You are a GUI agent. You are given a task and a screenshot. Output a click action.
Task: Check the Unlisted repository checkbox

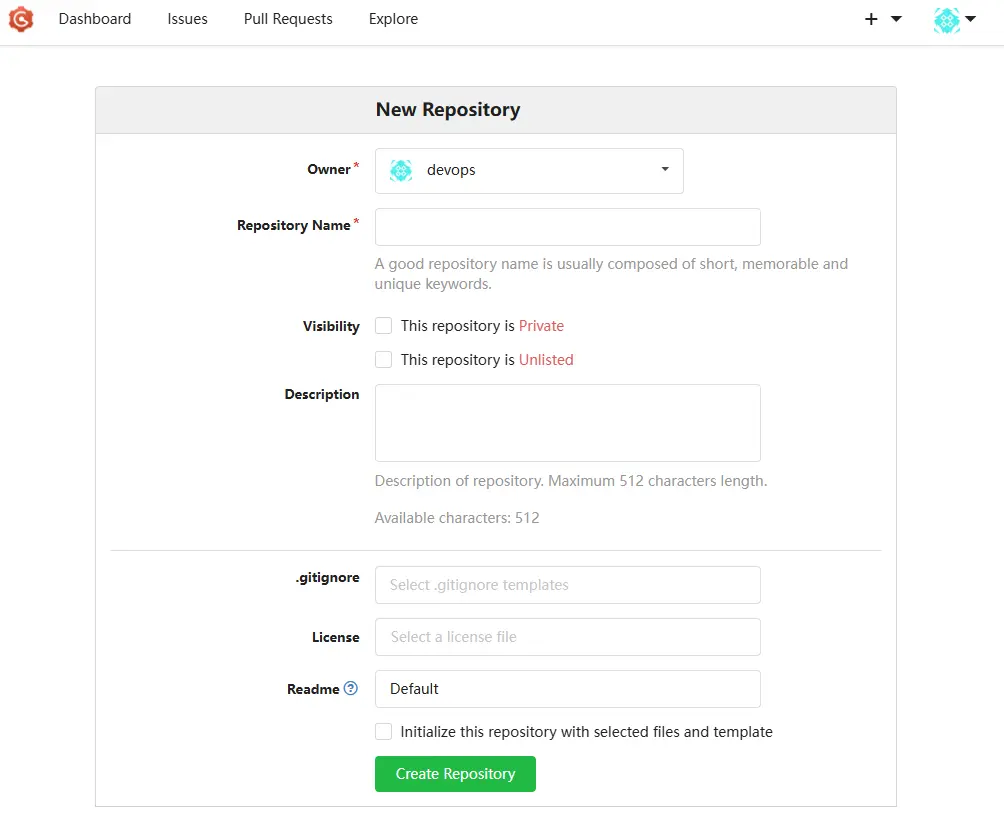383,360
